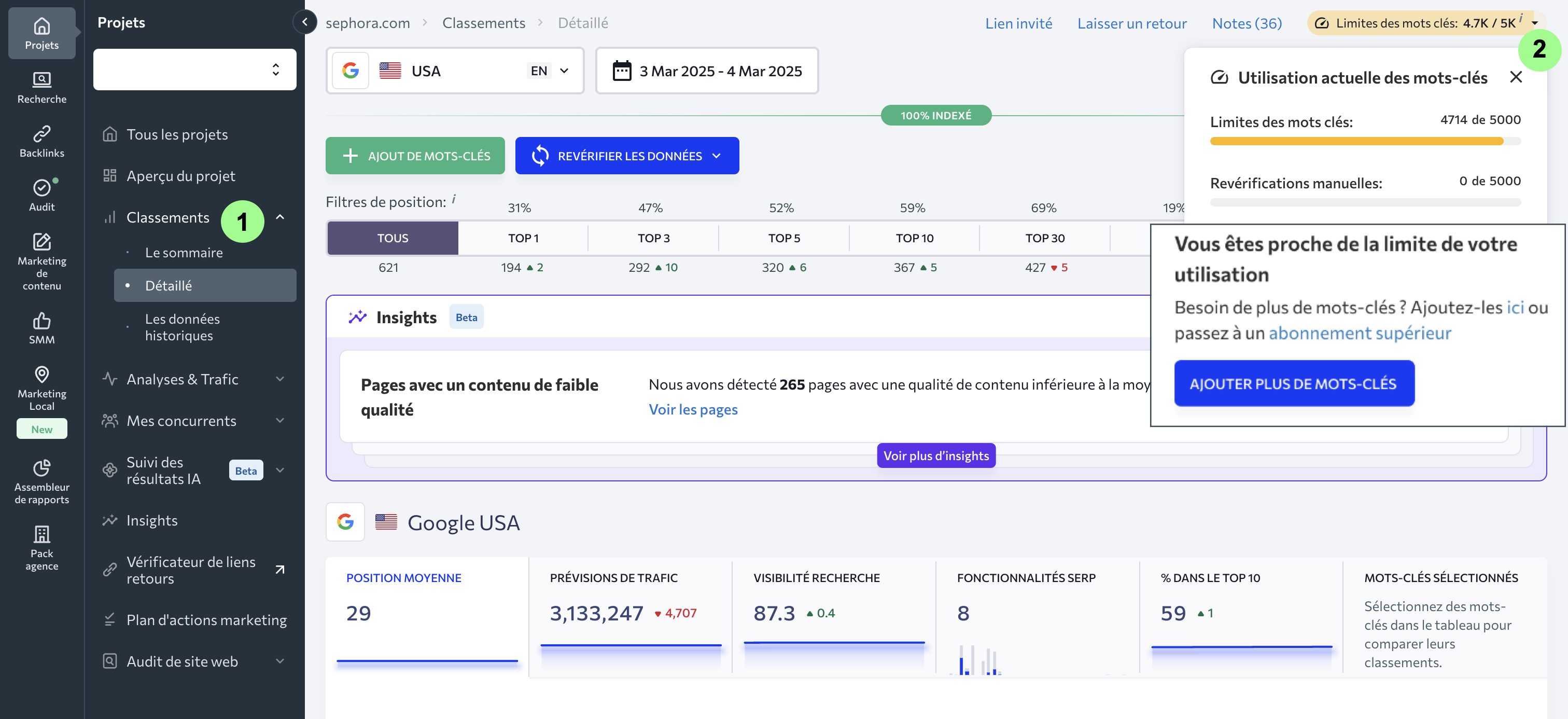The width and height of the screenshot is (1568, 719).
Task: Select the Visibilité recherche metric card
Action: pyautogui.click(x=834, y=616)
